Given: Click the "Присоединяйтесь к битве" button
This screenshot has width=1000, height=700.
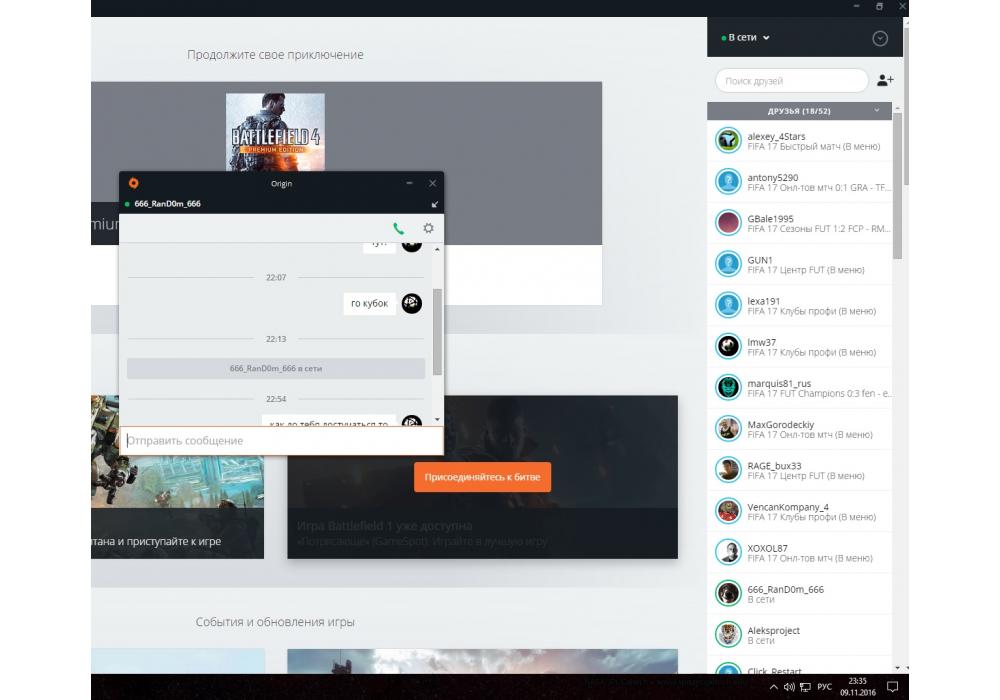Looking at the screenshot, I should click(482, 477).
